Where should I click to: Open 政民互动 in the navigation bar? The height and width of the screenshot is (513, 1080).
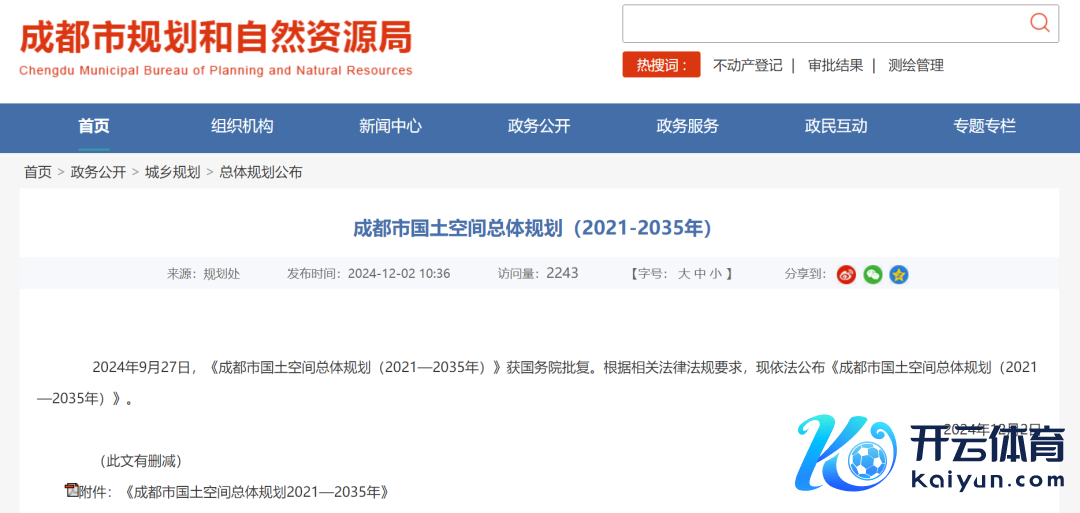(836, 126)
